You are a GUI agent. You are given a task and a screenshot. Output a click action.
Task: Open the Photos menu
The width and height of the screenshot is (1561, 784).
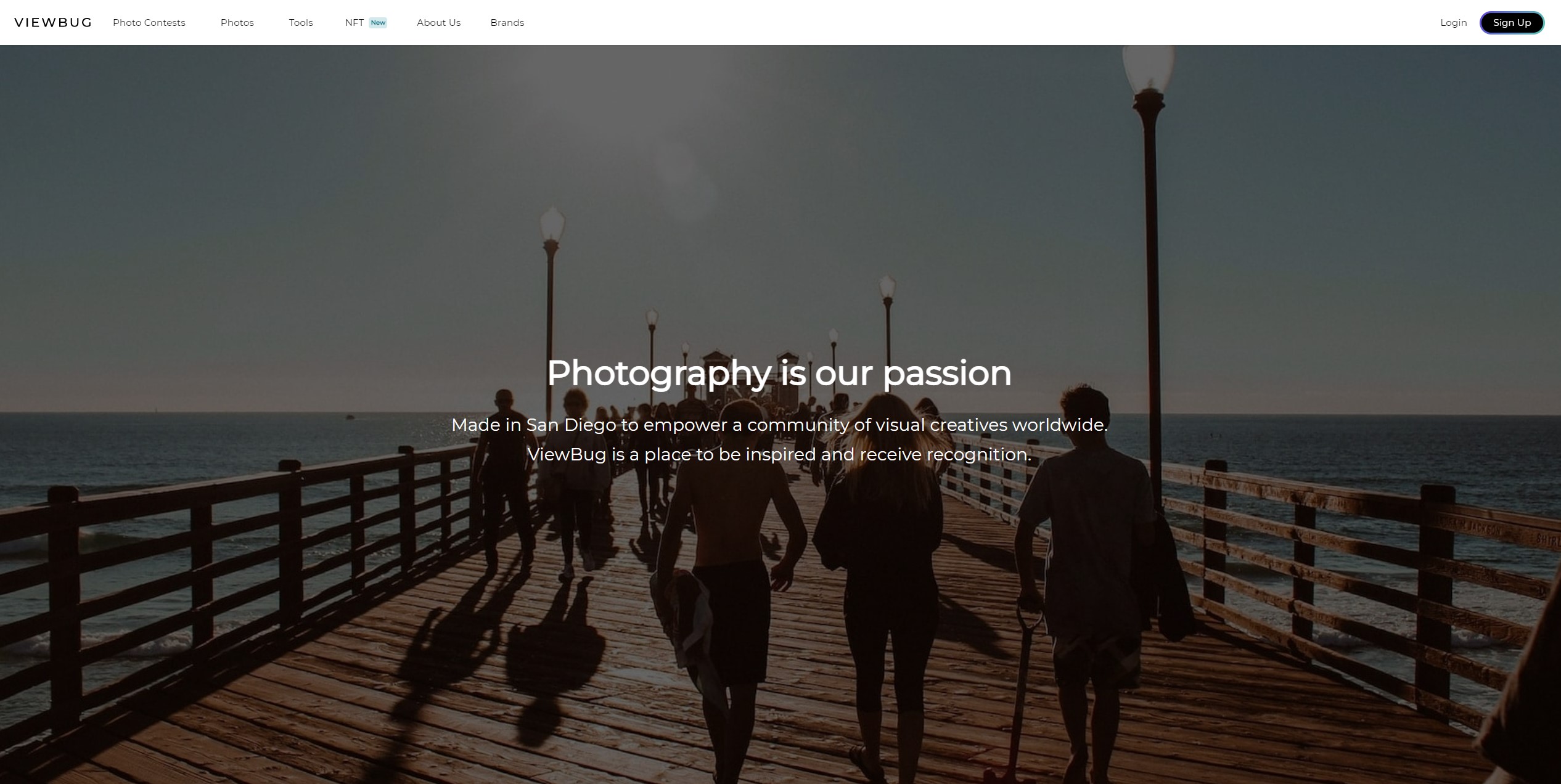point(237,23)
